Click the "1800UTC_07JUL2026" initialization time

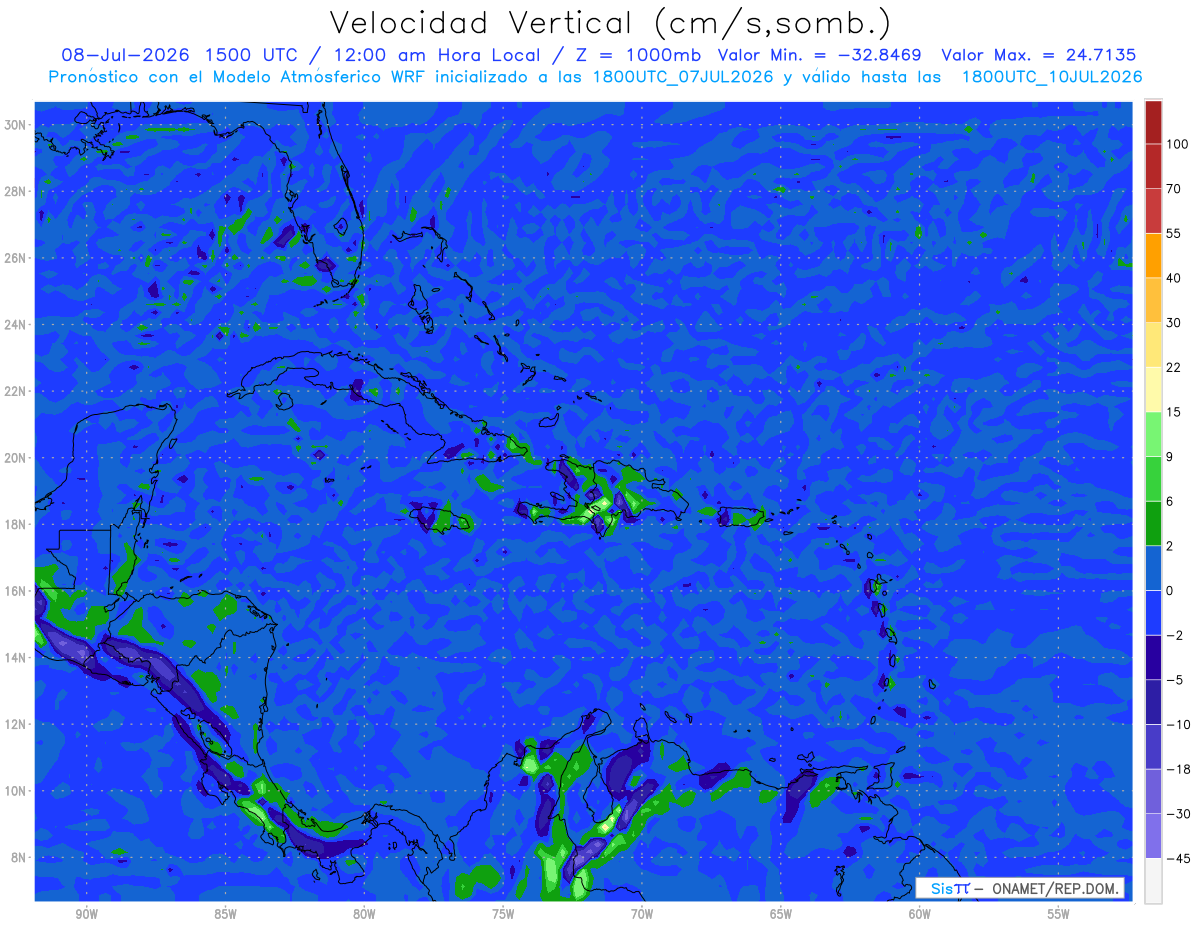[681, 77]
